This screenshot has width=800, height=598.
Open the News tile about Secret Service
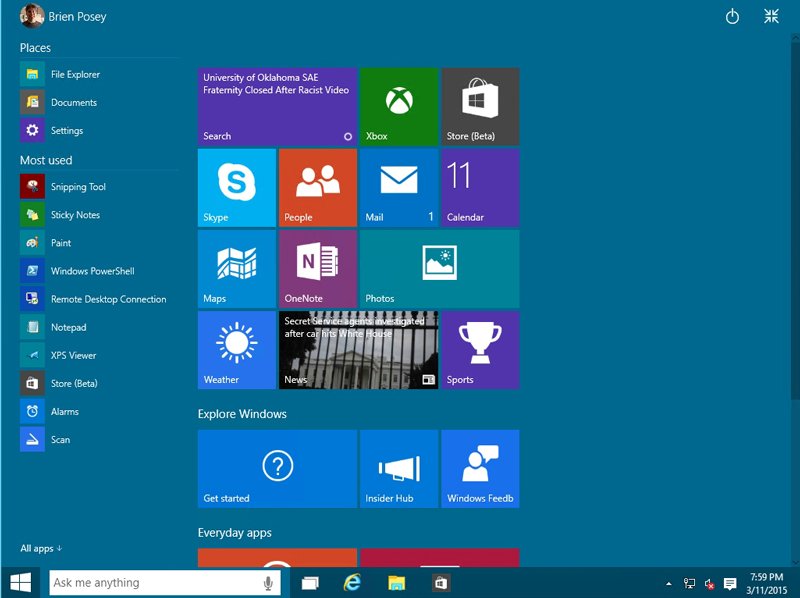tap(359, 350)
